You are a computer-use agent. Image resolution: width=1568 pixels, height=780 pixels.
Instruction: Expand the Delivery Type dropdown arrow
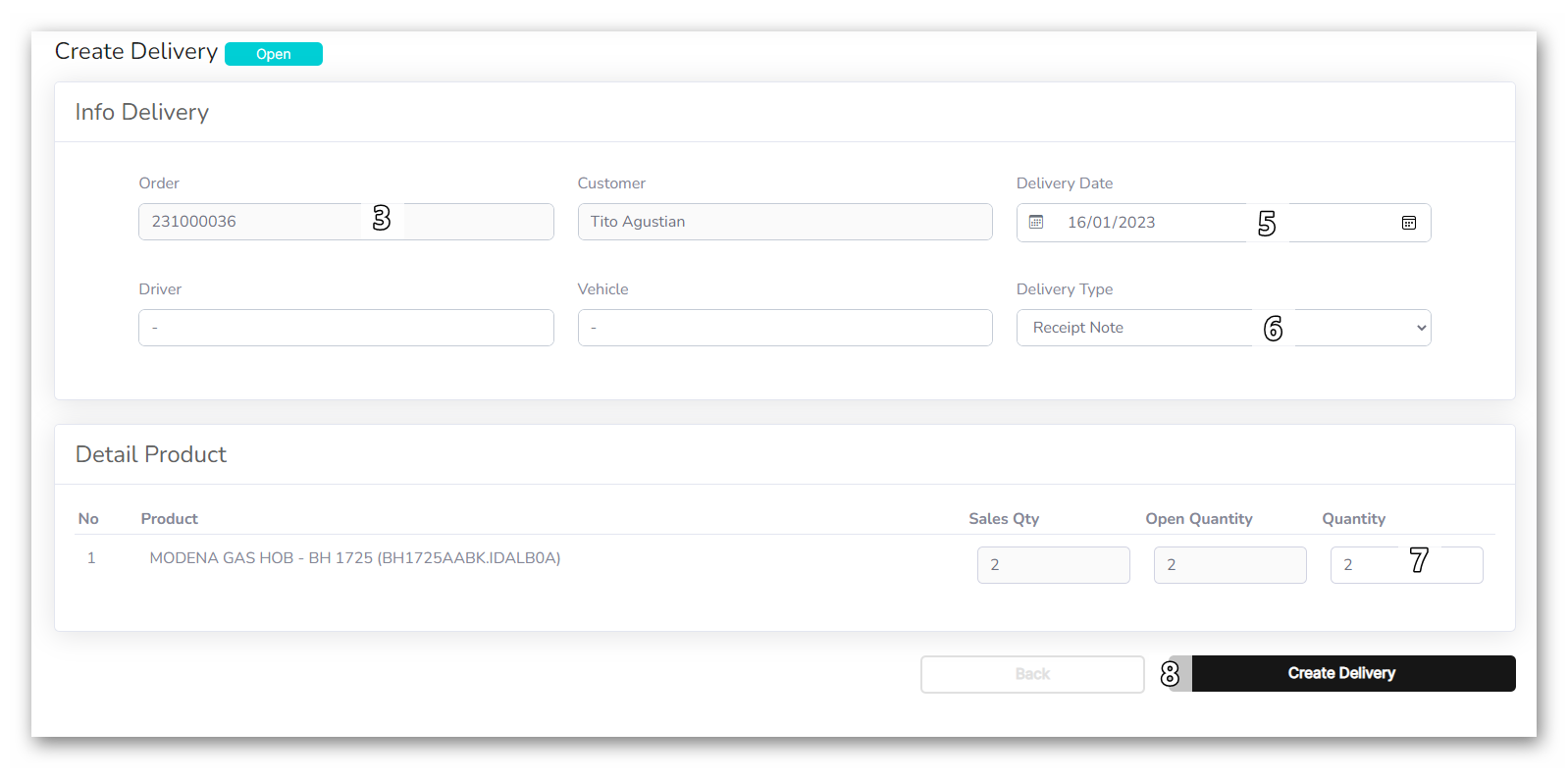1421,328
